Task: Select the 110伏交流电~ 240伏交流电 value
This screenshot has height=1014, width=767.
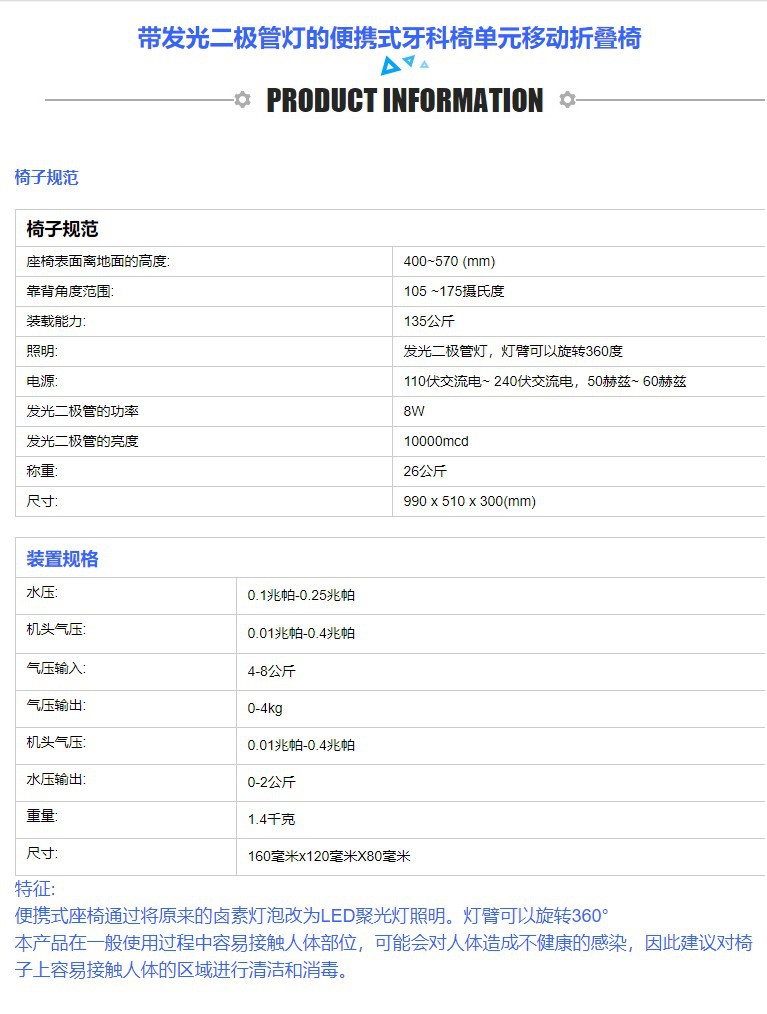Action: (x=545, y=381)
